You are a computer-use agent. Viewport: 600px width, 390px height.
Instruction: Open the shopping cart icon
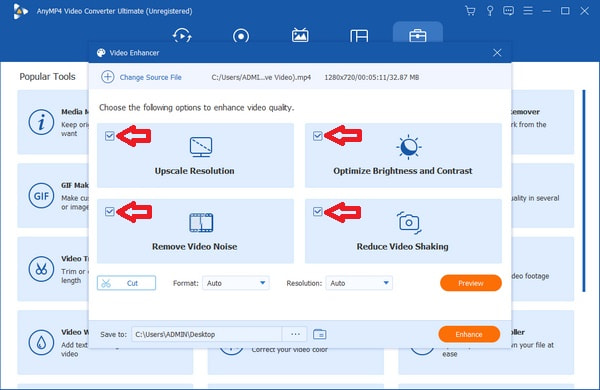[x=470, y=11]
